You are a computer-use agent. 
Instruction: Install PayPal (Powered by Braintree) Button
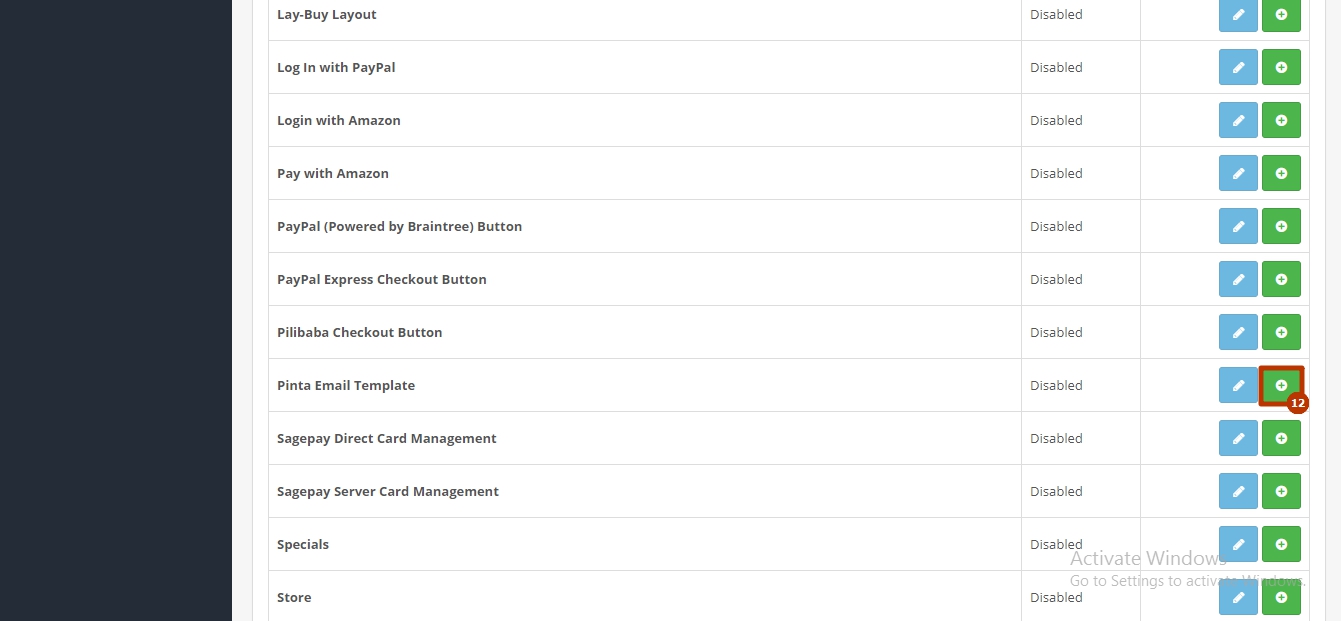pyautogui.click(x=1281, y=226)
